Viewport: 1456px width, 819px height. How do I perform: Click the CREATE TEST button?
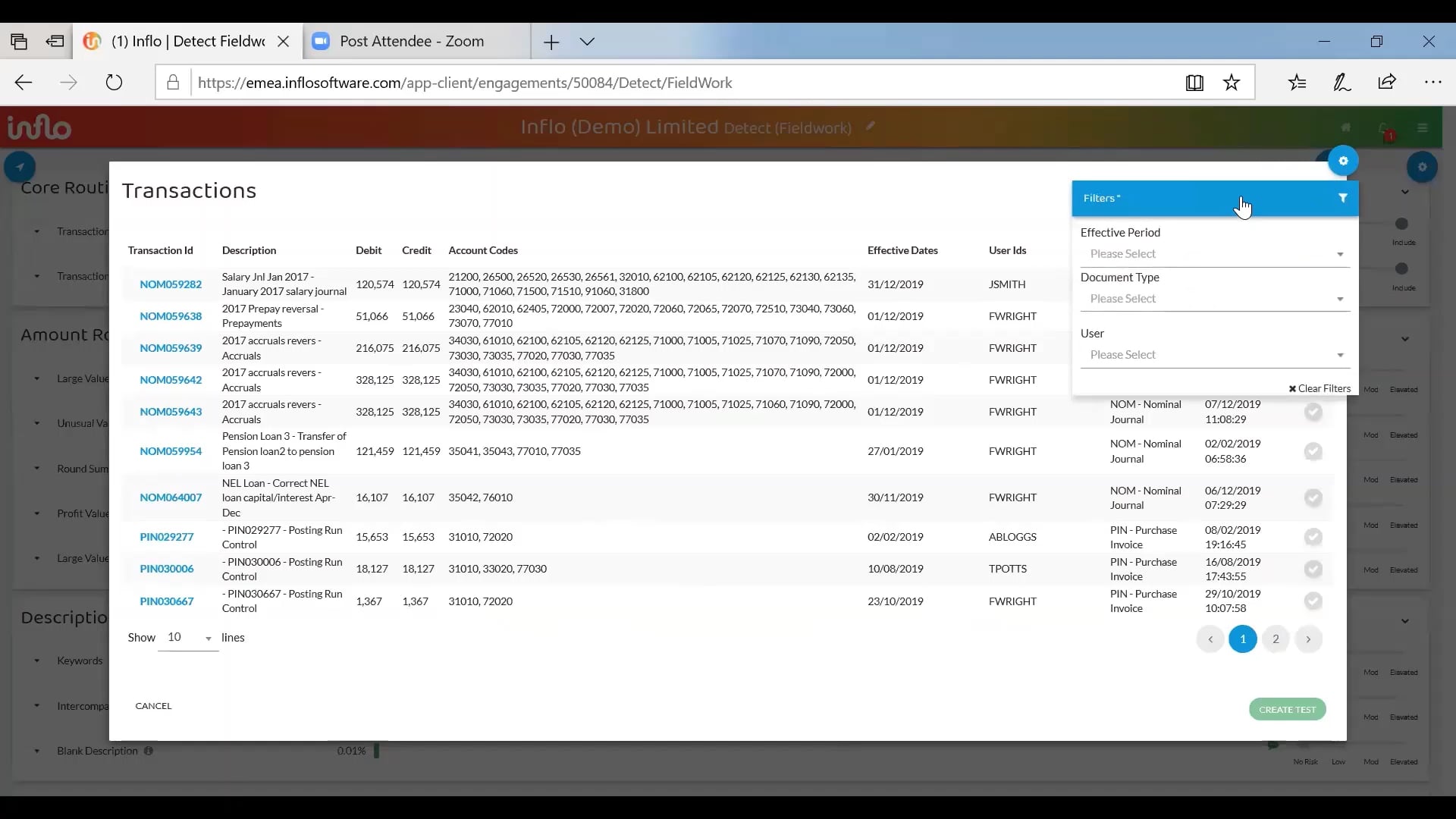(1287, 709)
